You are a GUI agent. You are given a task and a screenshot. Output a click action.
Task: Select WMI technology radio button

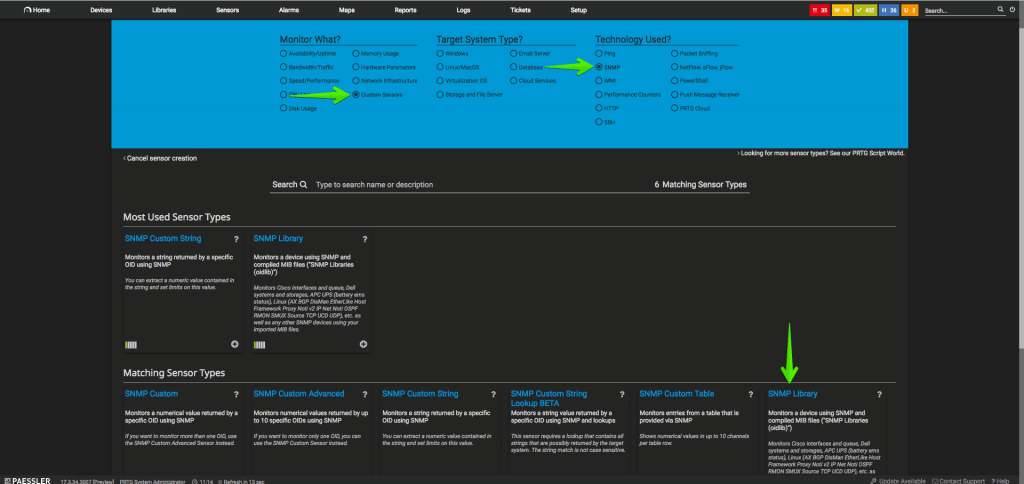[599, 81]
